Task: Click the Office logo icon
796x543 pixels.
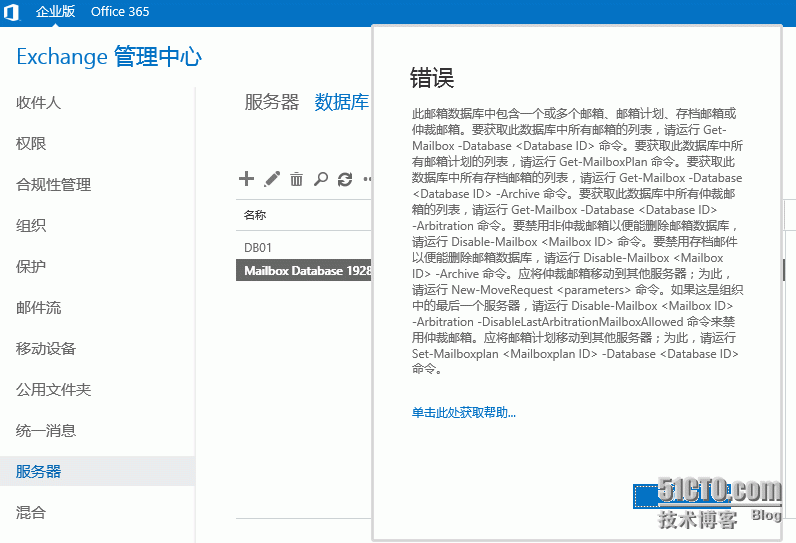Action: pos(11,12)
